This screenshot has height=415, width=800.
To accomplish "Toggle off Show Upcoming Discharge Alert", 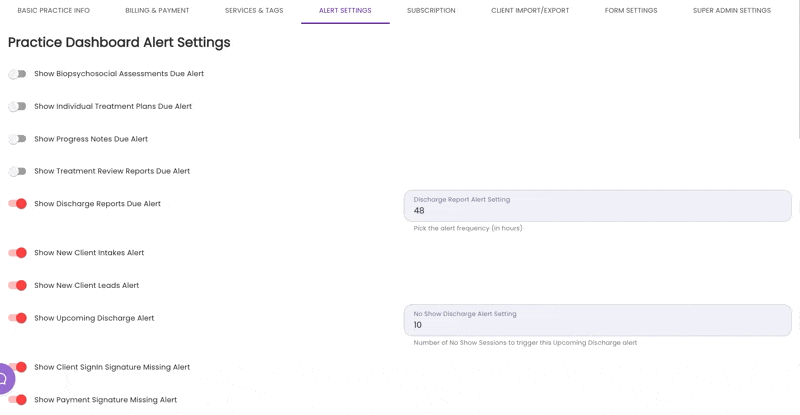I will coord(17,318).
